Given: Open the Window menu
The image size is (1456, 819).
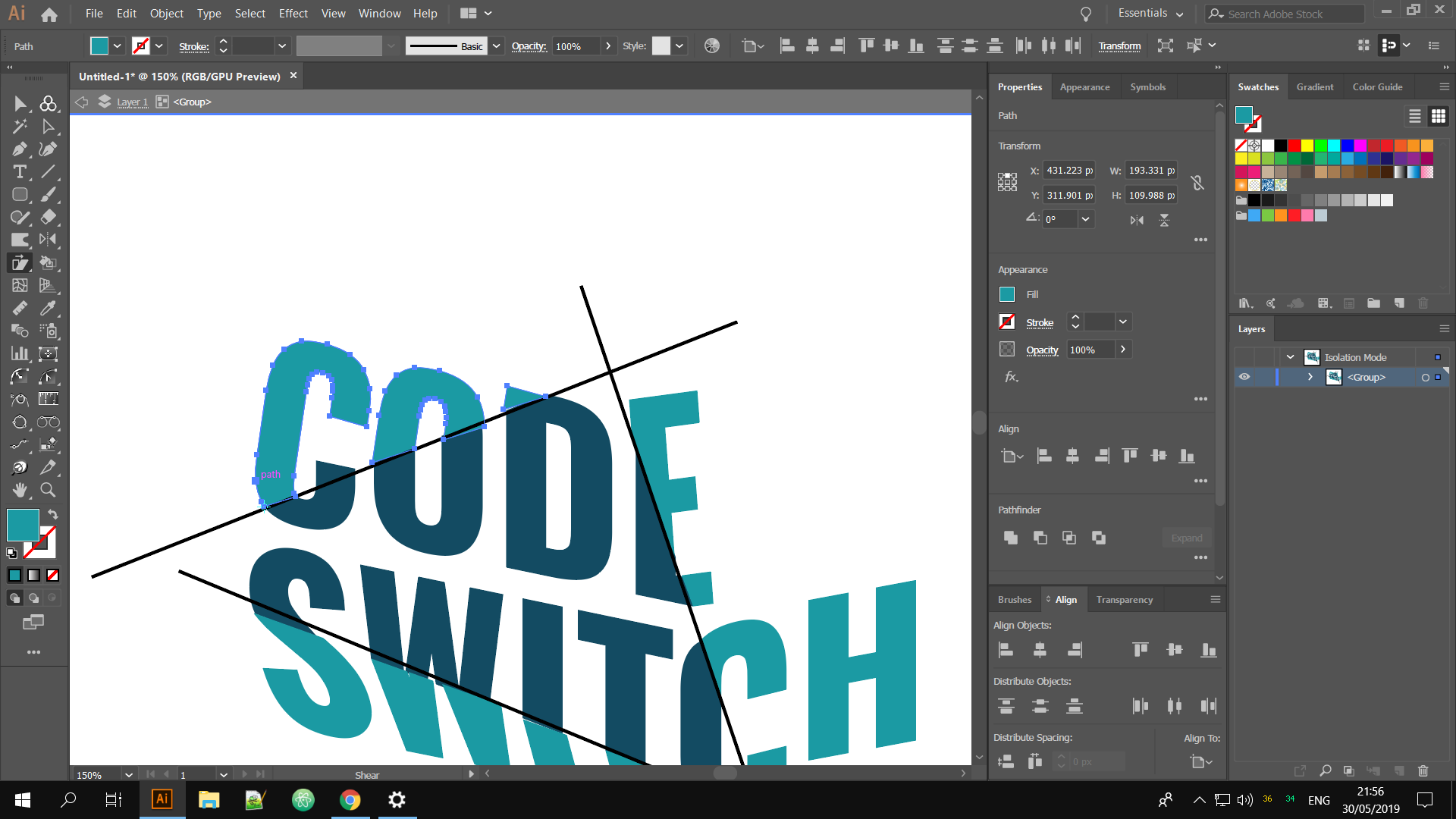Looking at the screenshot, I should click(x=380, y=14).
